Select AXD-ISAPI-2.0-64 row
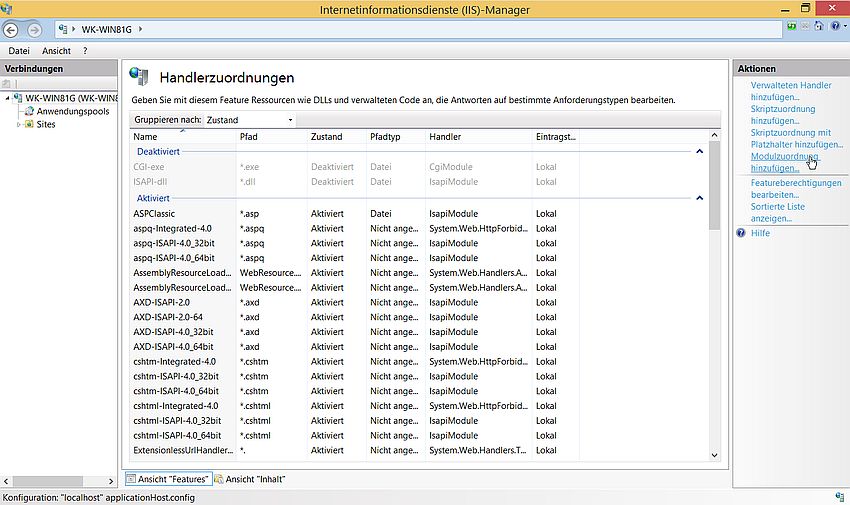The image size is (850, 505). tap(355, 317)
